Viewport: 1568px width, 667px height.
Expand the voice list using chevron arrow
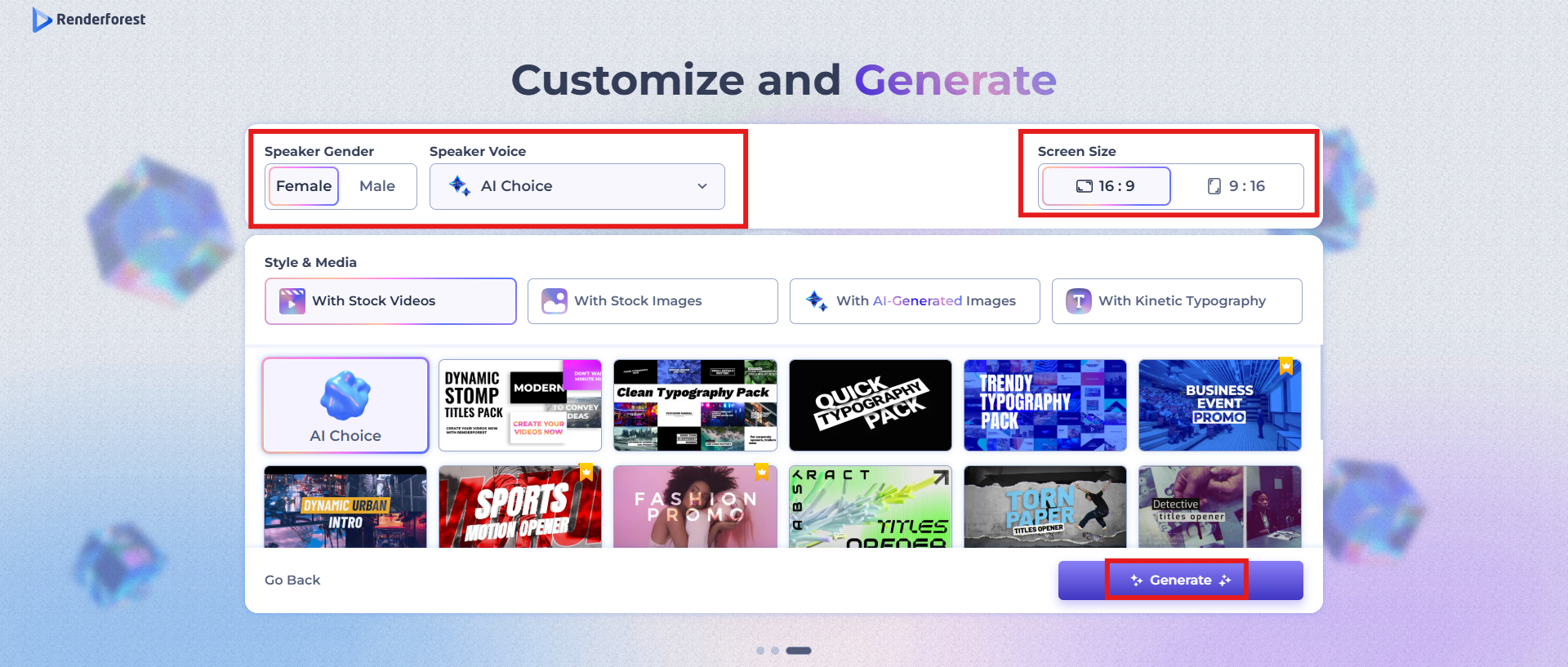pos(702,186)
